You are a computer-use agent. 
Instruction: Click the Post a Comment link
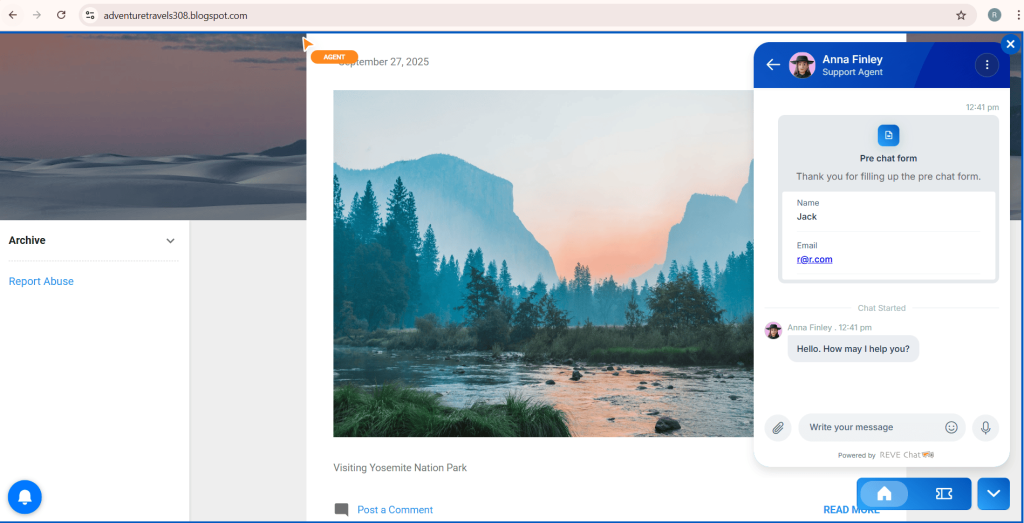394,510
